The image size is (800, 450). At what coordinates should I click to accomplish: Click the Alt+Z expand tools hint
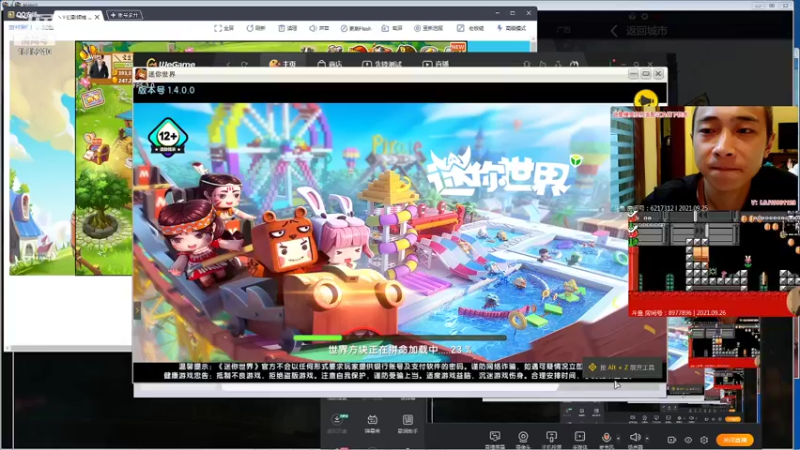[x=623, y=367]
